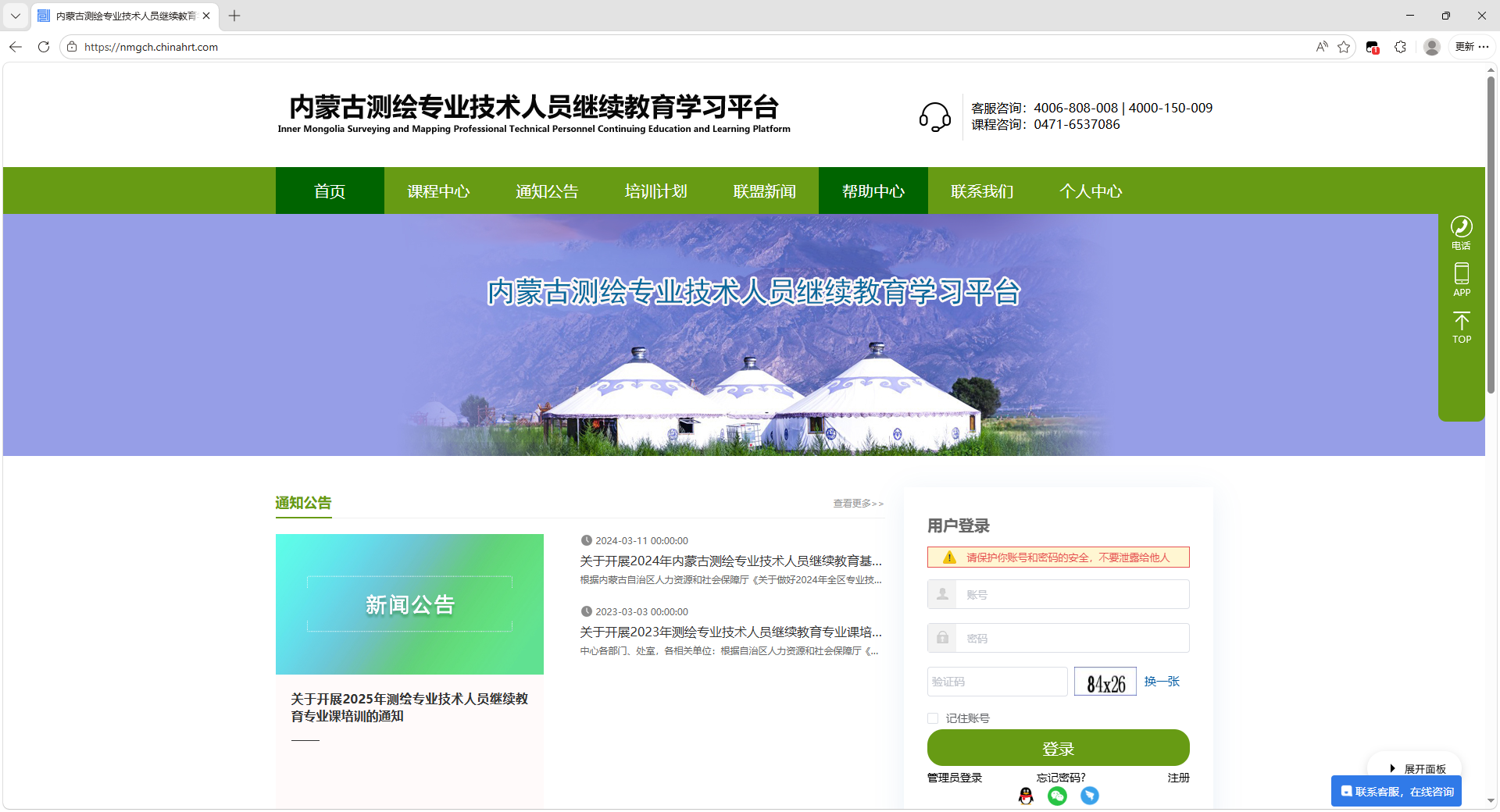Click the phone icon in right sidebar
This screenshot has height=812, width=1500.
coord(1461,227)
